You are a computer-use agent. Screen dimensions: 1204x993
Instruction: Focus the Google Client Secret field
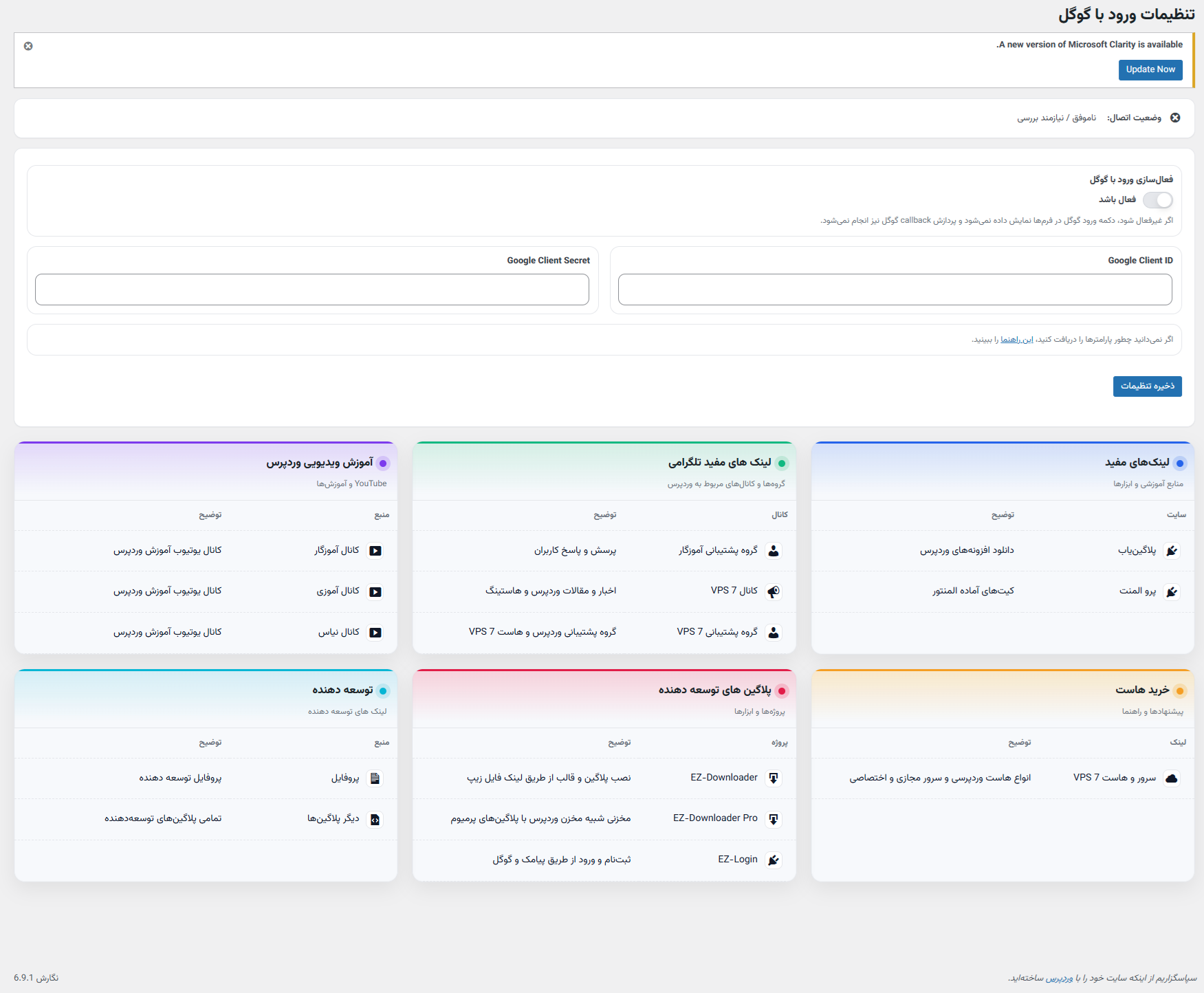[312, 290]
